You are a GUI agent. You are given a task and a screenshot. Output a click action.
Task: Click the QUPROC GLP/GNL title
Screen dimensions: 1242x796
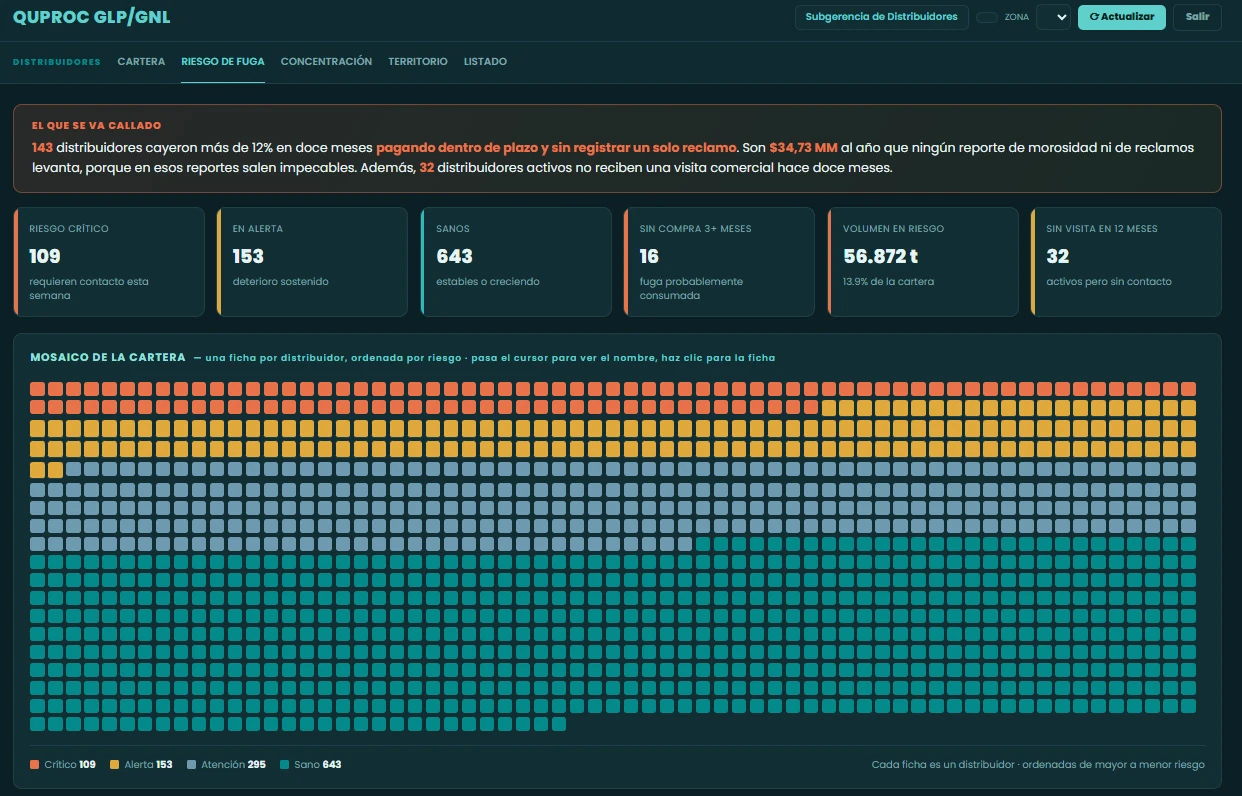(x=92, y=17)
